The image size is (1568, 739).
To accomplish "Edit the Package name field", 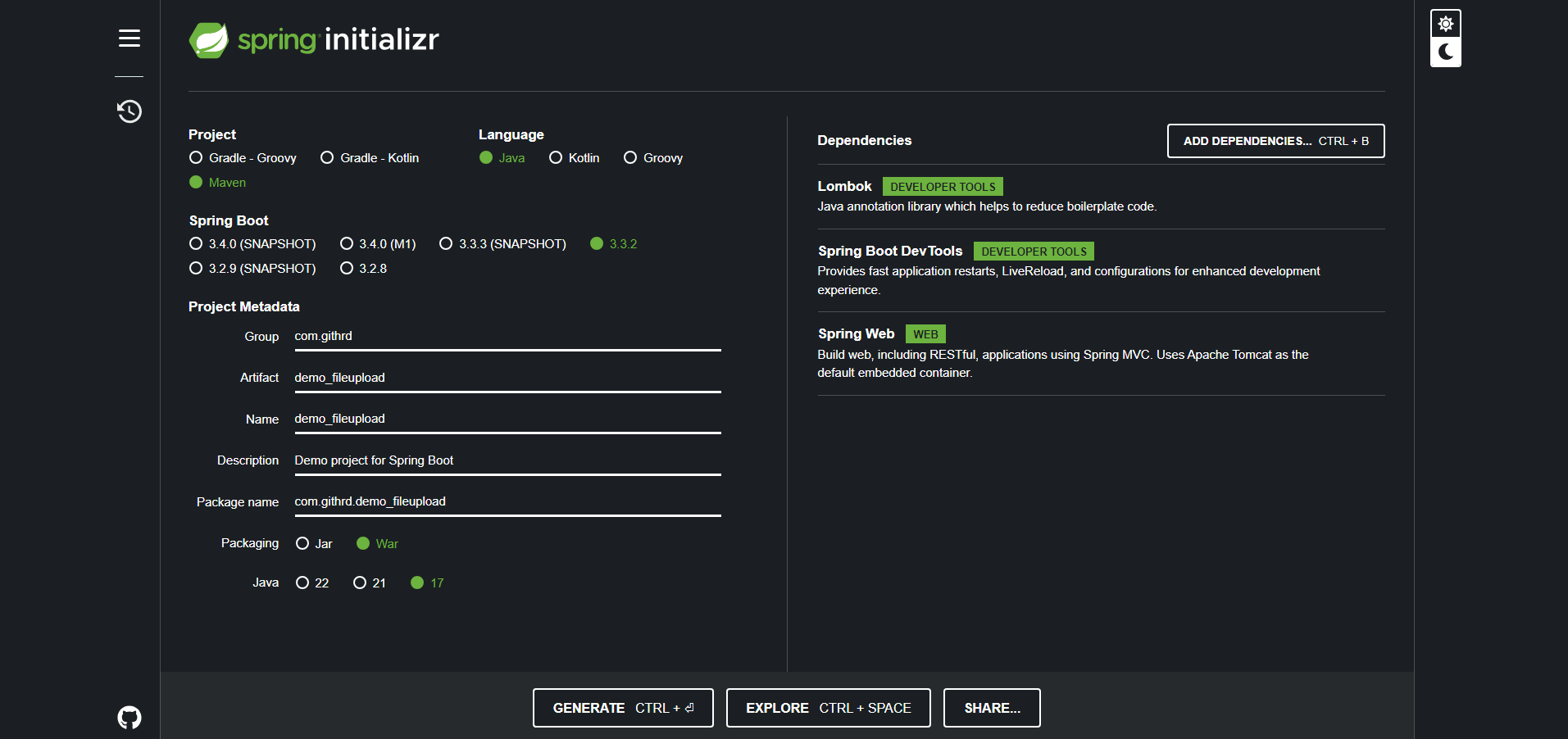I will coord(507,501).
